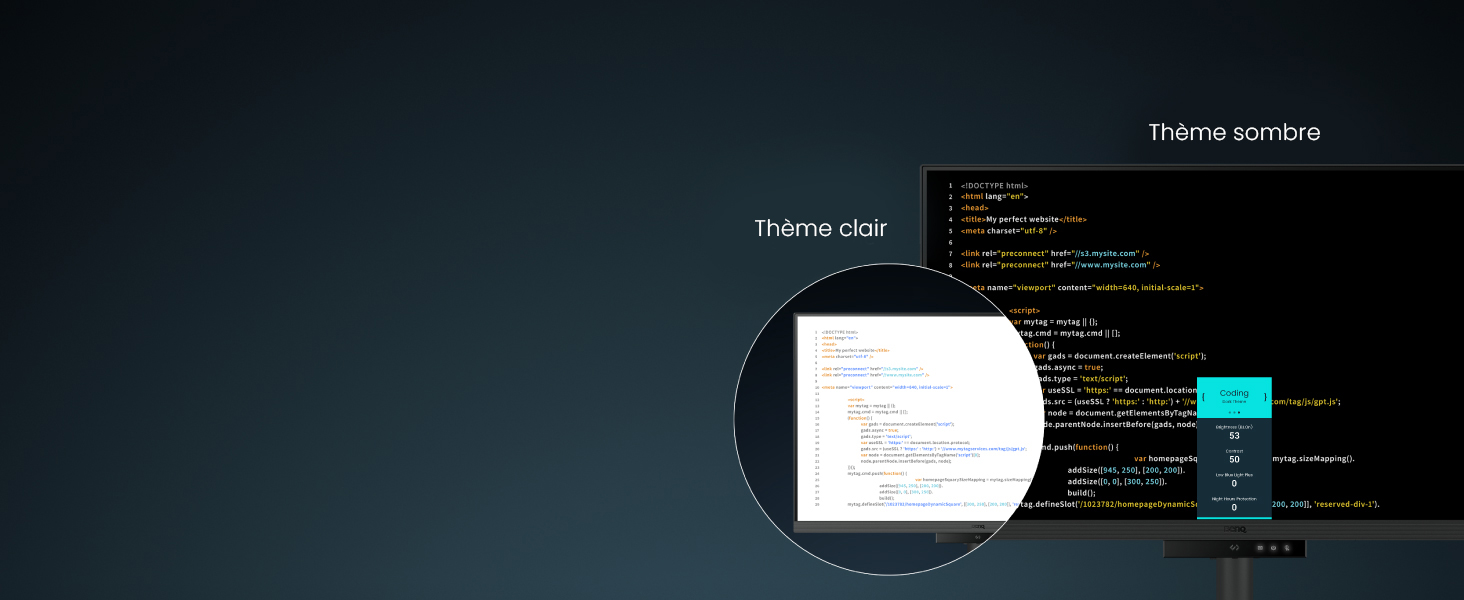Click the middle power-style button on the monitor bar
Image resolution: width=1464 pixels, height=600 pixels.
[1273, 548]
